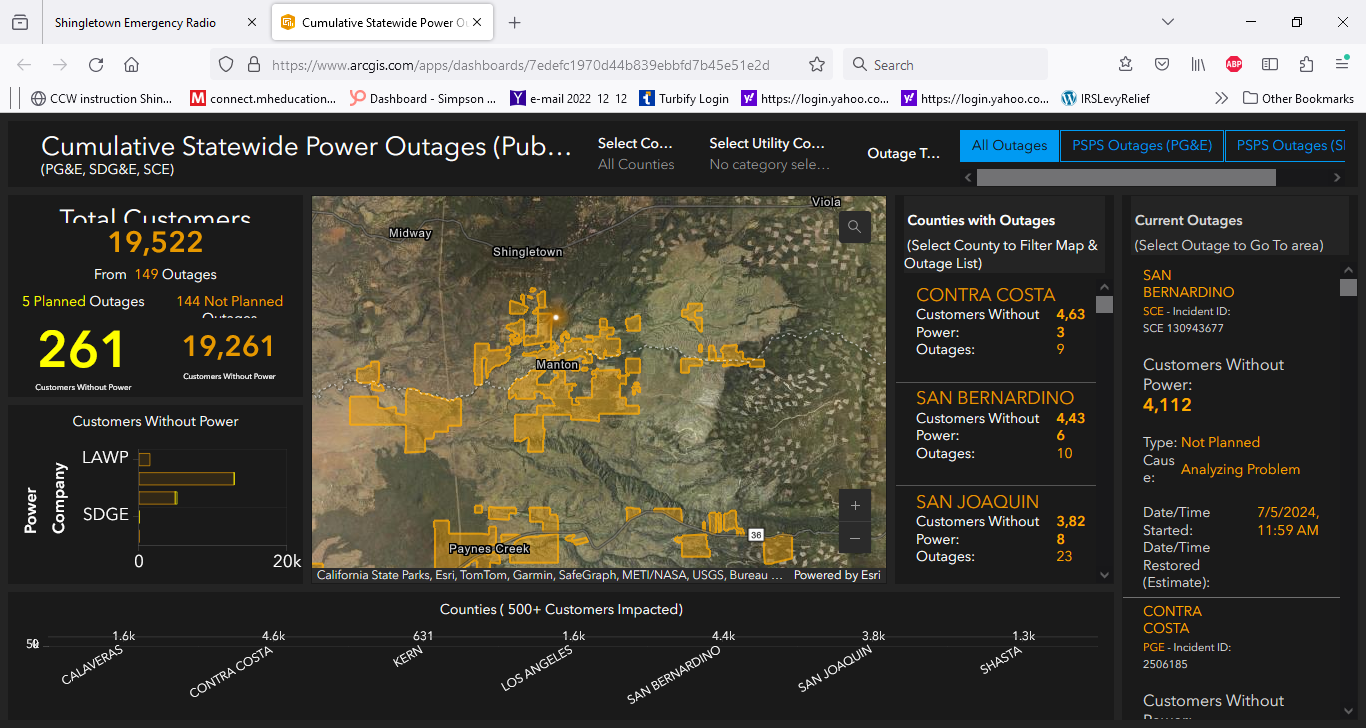Click the outage tabs horizontal scrollbar
This screenshot has width=1366, height=728.
pyautogui.click(x=1125, y=177)
